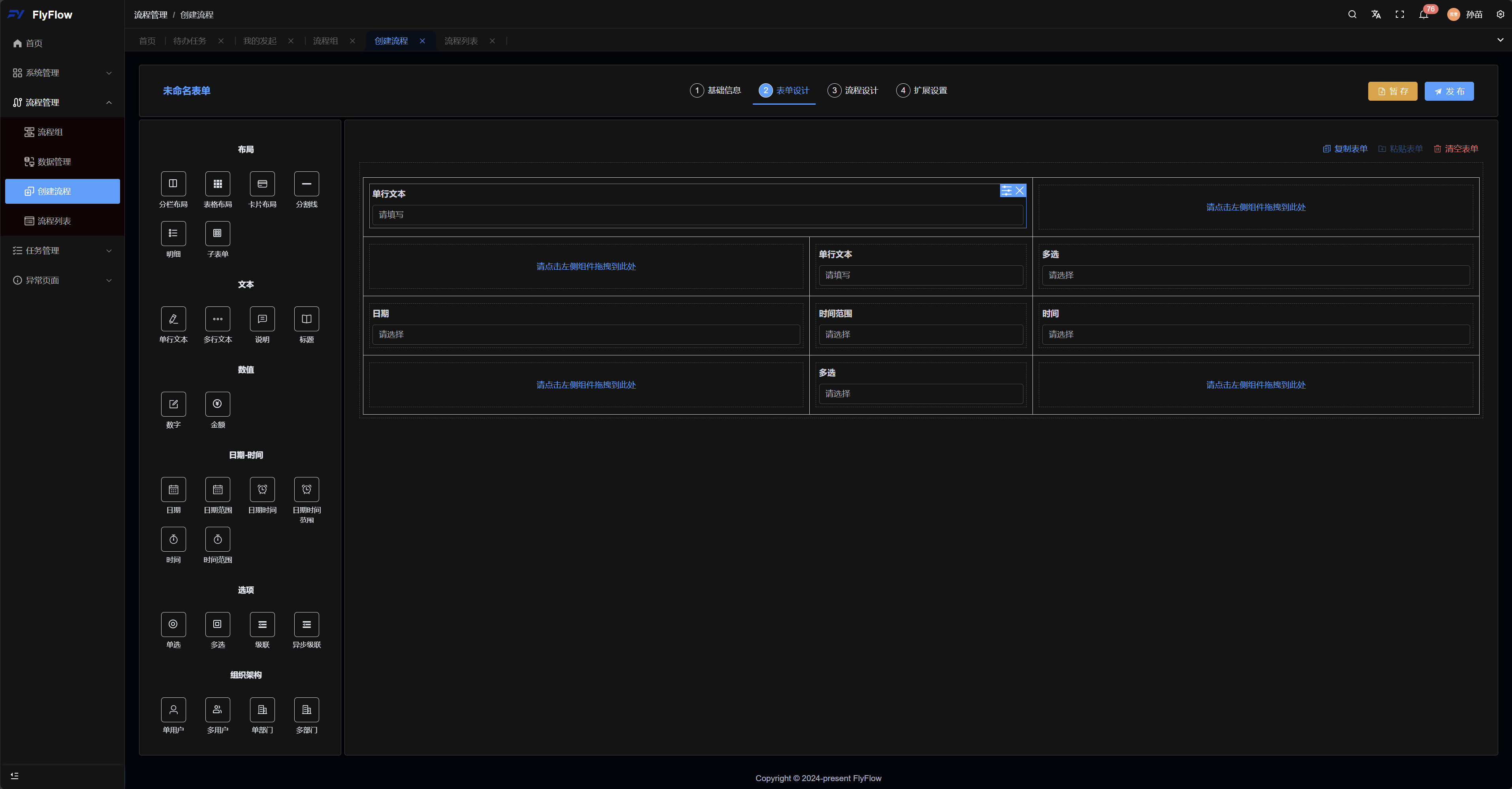Add the 子表单 sub-form component
The width and height of the screenshot is (1512, 789).
(218, 233)
